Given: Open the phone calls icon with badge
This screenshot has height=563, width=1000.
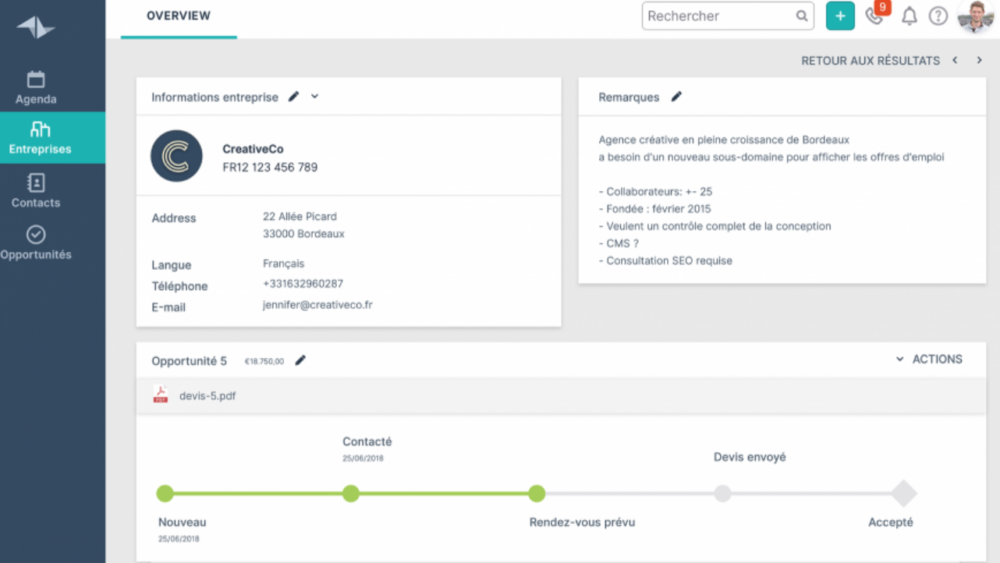Looking at the screenshot, I should 875,16.
